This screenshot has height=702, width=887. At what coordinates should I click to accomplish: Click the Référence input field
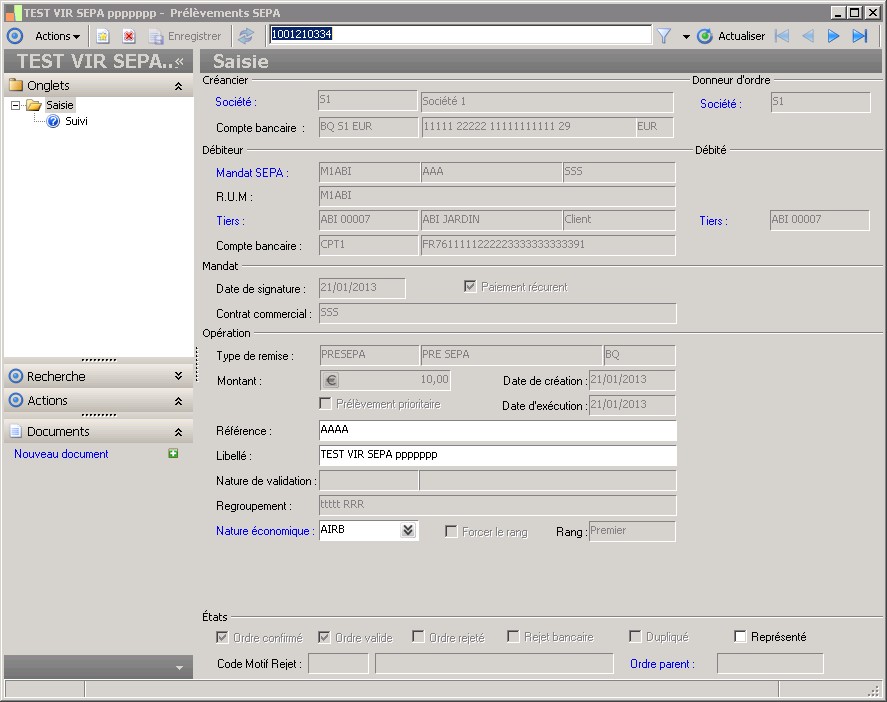click(497, 430)
